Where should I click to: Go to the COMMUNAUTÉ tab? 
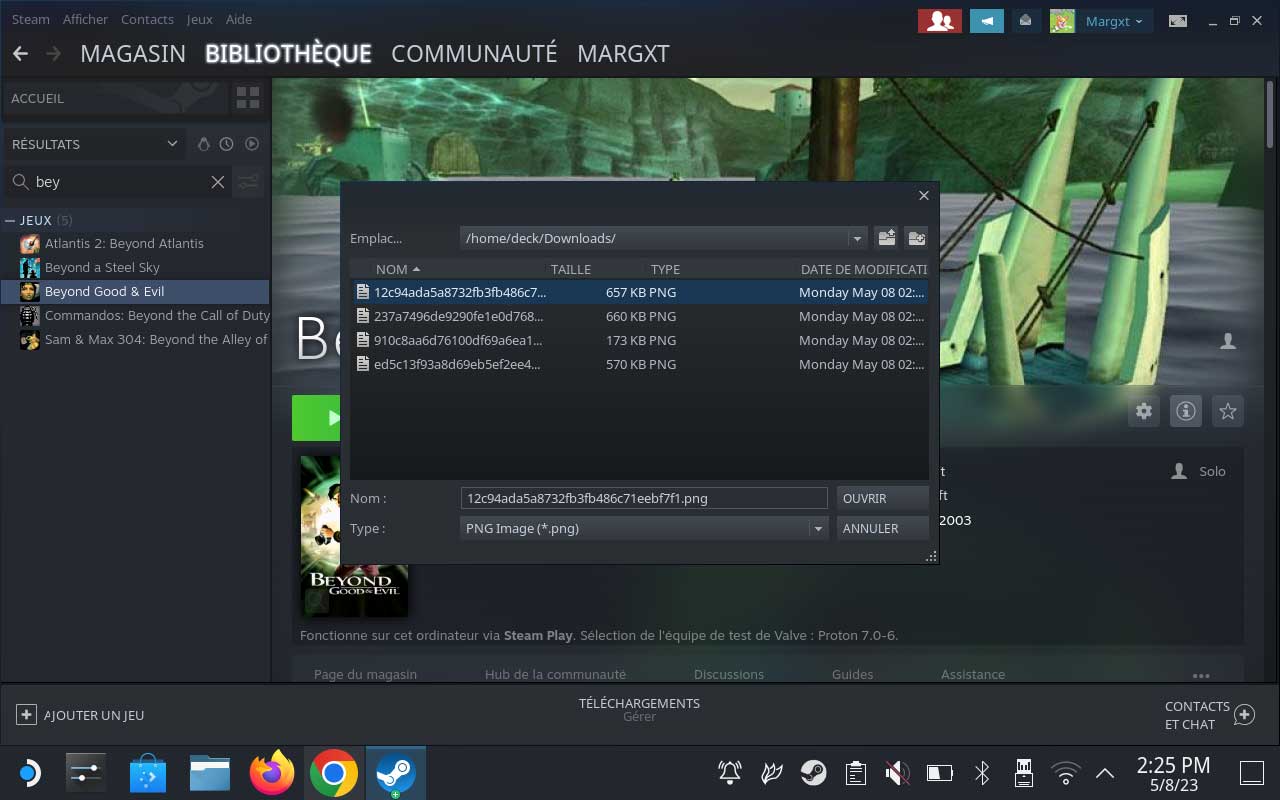point(474,54)
